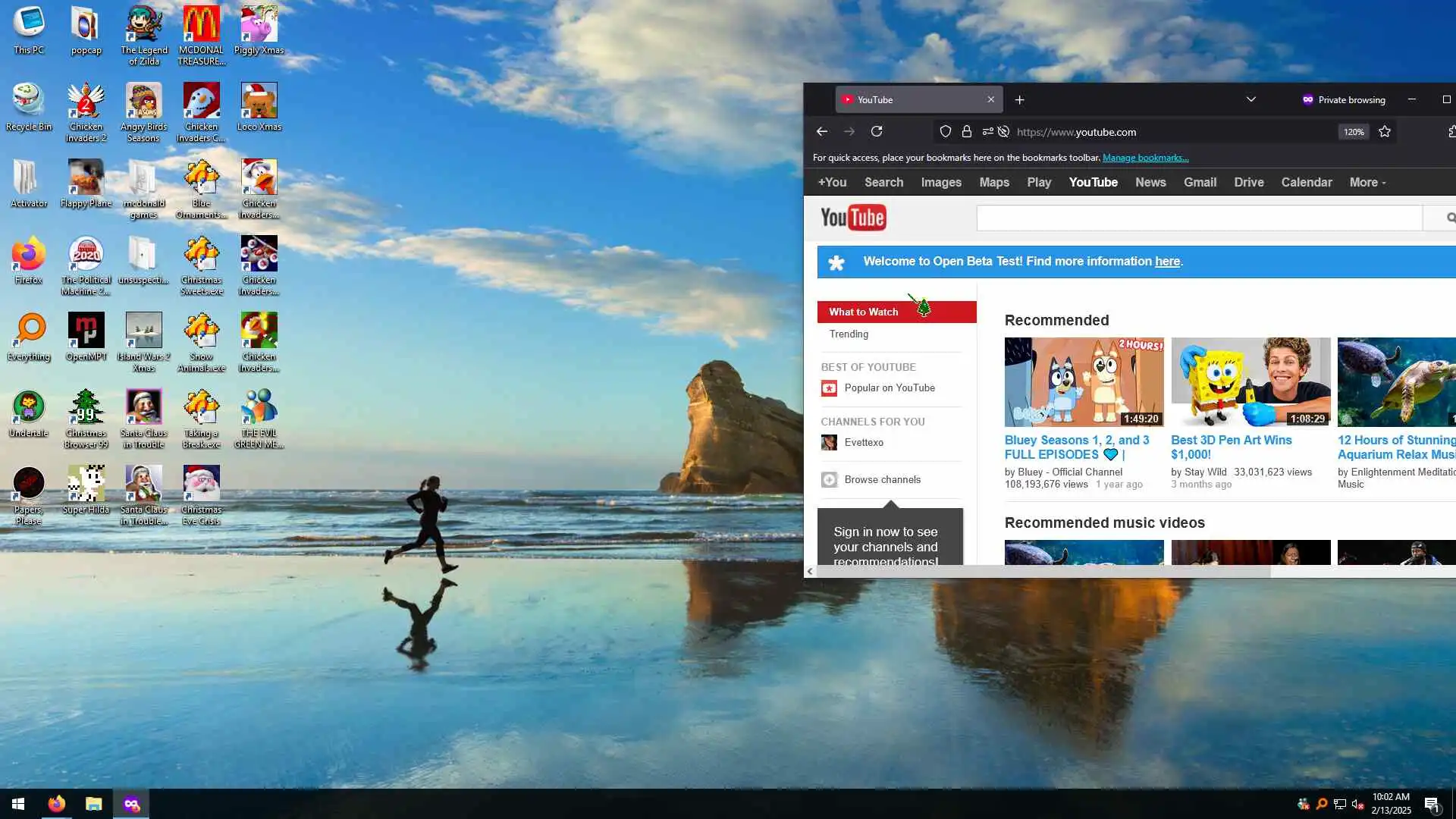Toggle the permissions icon in address bar
Image resolution: width=1456 pixels, height=819 pixels.
pos(987,131)
